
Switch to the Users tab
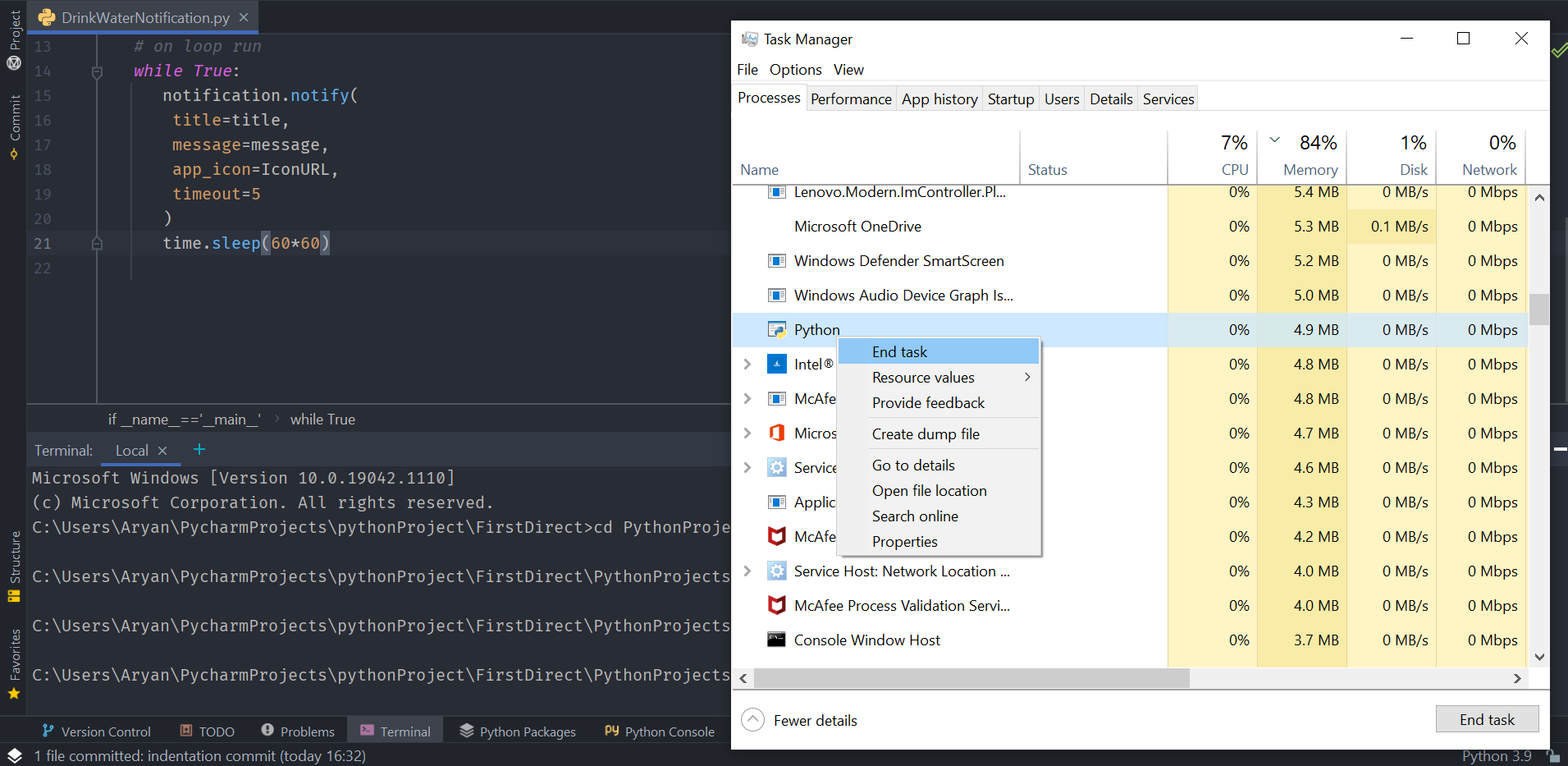coord(1062,99)
